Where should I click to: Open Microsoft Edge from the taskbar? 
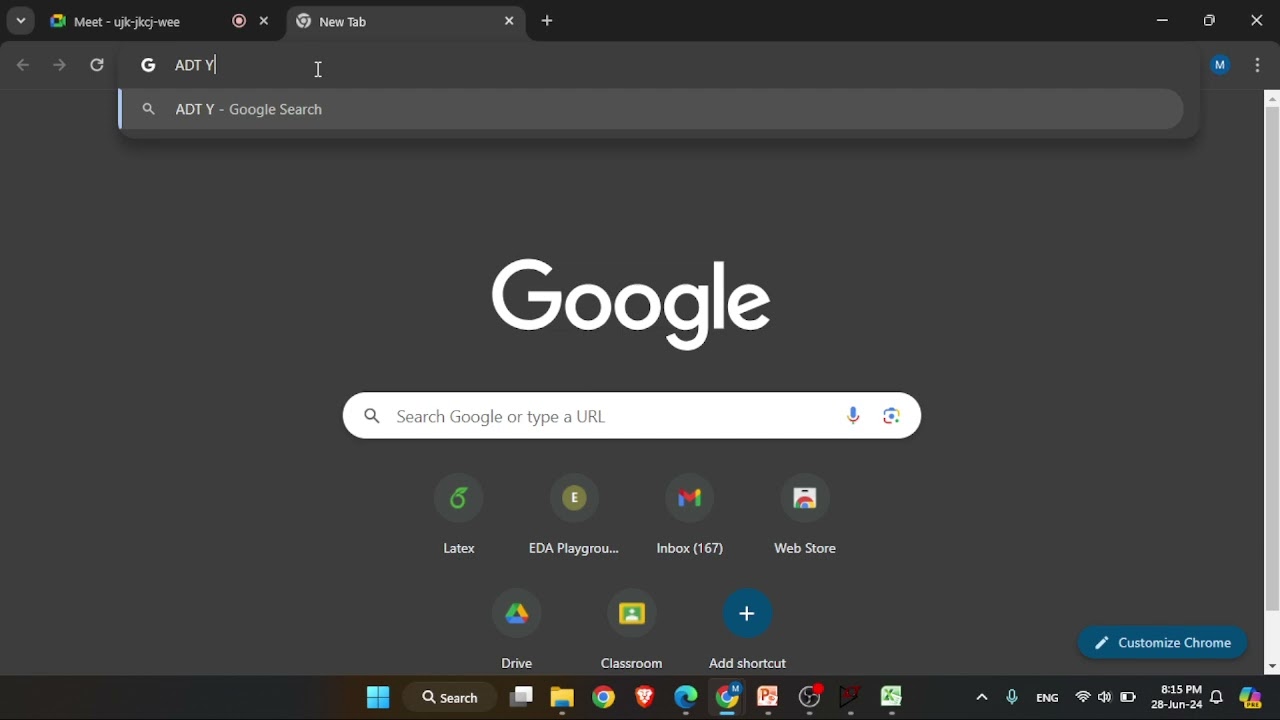click(x=686, y=698)
